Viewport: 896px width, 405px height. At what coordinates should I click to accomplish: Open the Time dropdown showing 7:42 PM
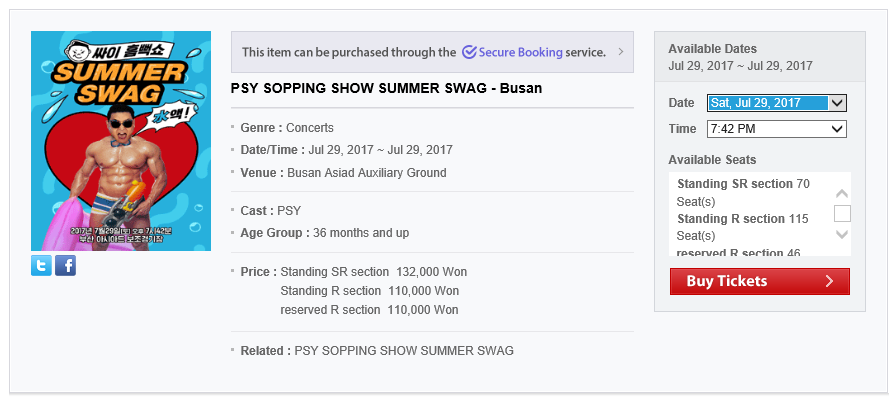click(777, 129)
